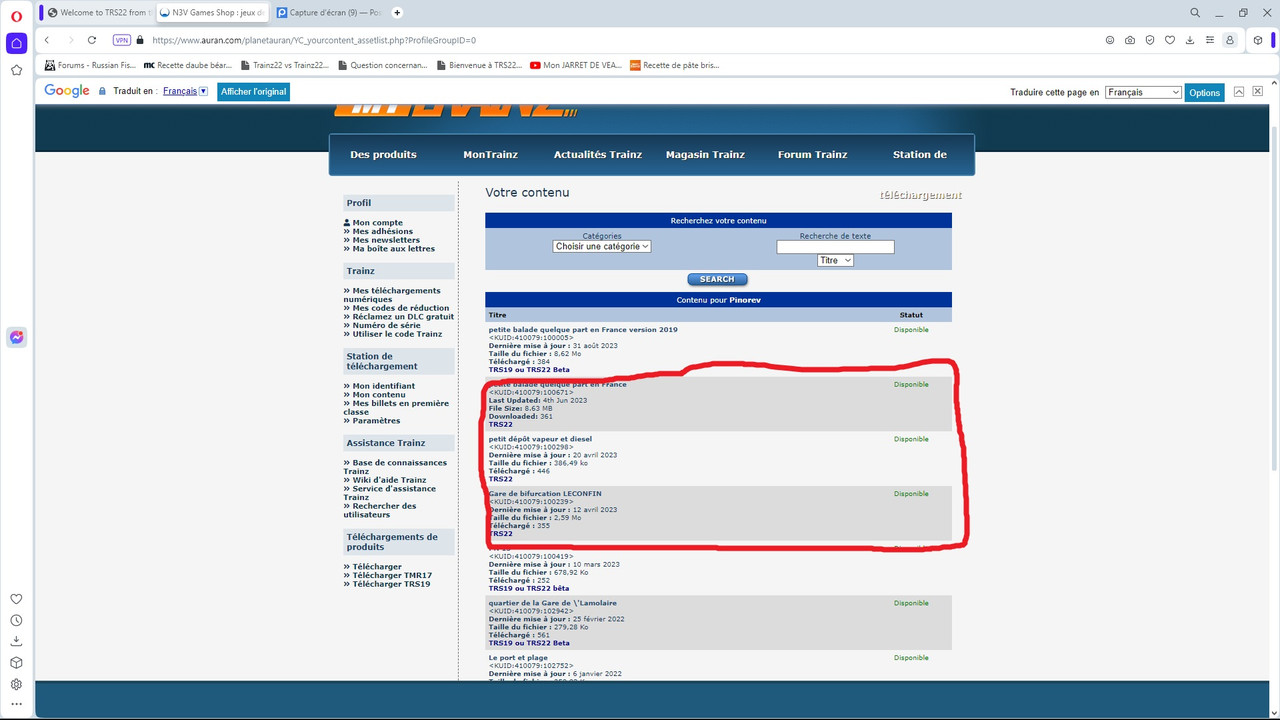Open extensions cube in the sidebar
Viewport: 1280px width, 720px height.
click(16, 662)
